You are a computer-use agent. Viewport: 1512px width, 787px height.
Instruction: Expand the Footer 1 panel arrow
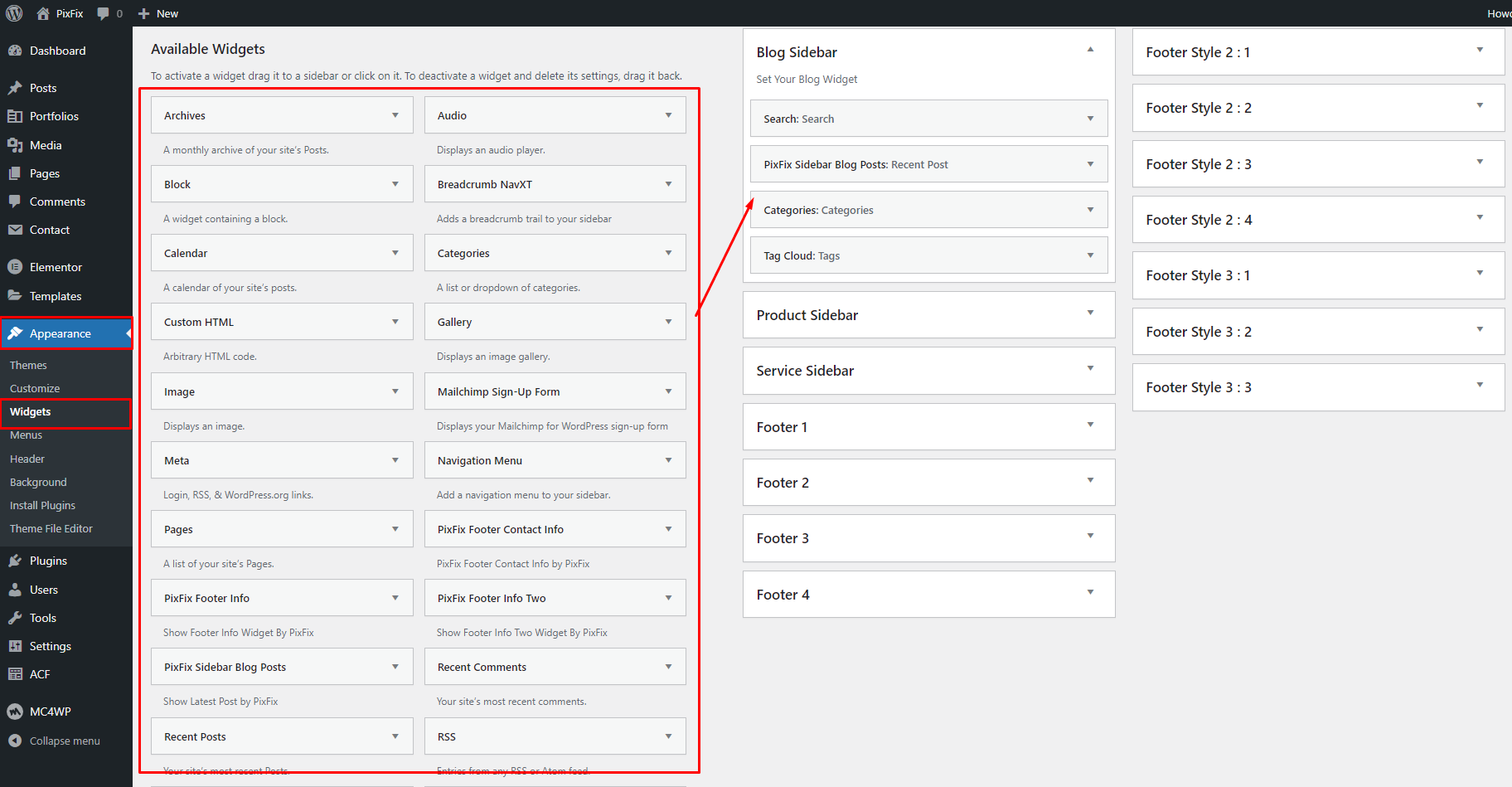coord(1090,425)
